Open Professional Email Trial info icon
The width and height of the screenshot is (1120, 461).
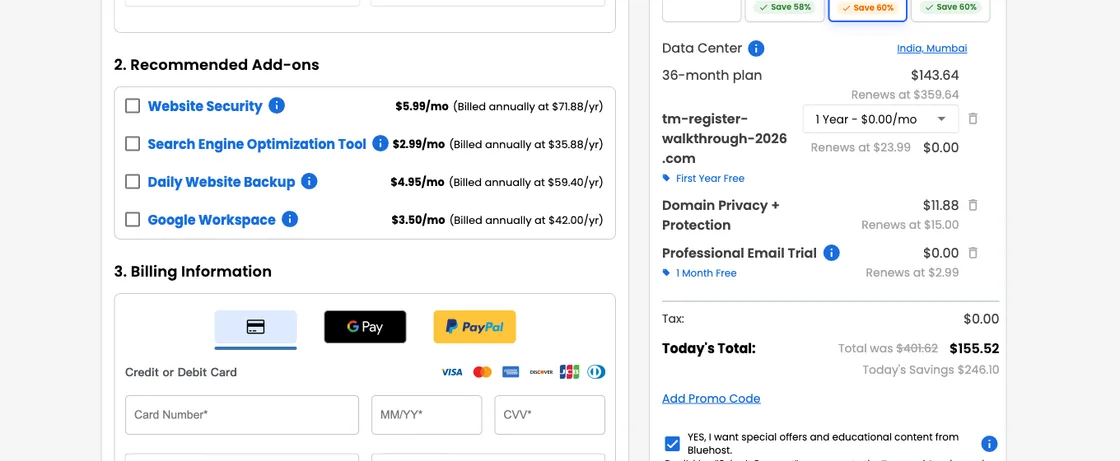831,253
